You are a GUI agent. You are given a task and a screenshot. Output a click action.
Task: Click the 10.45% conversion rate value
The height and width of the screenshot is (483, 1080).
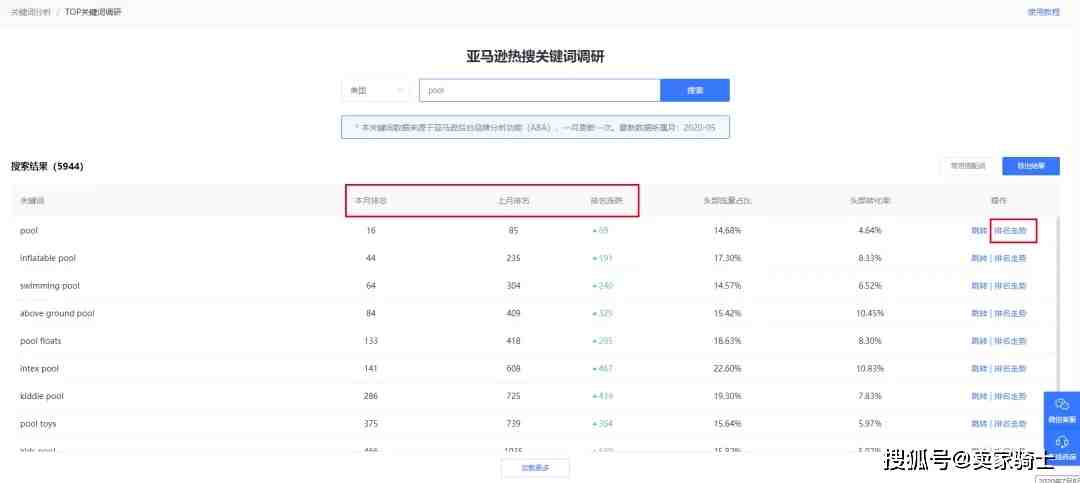click(870, 314)
